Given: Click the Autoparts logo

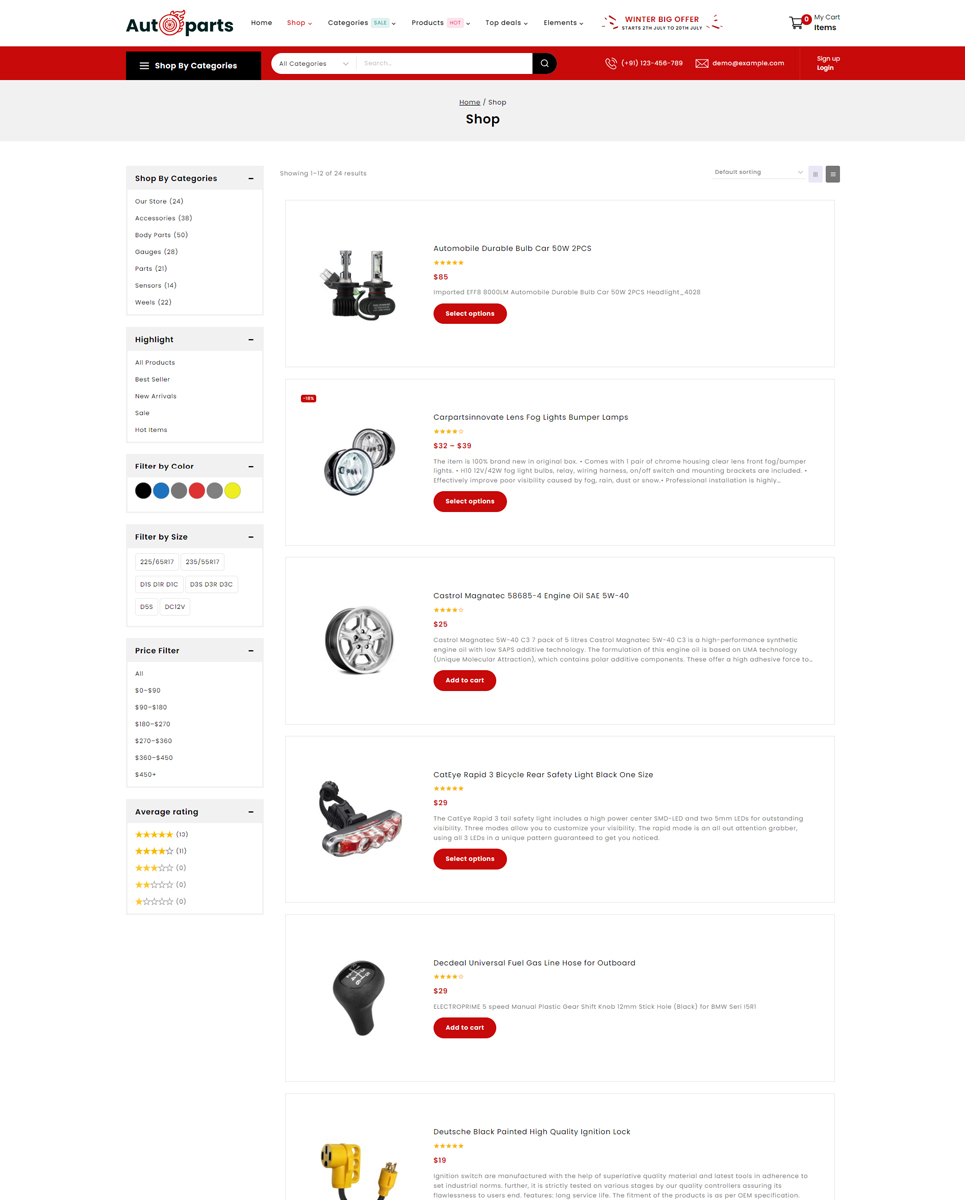Looking at the screenshot, I should pyautogui.click(x=179, y=23).
